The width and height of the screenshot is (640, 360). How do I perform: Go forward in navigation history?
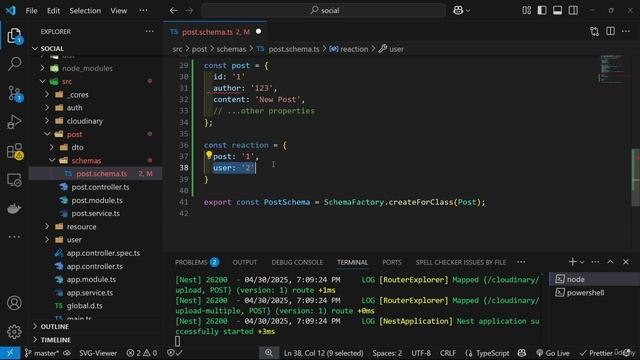pos(189,11)
